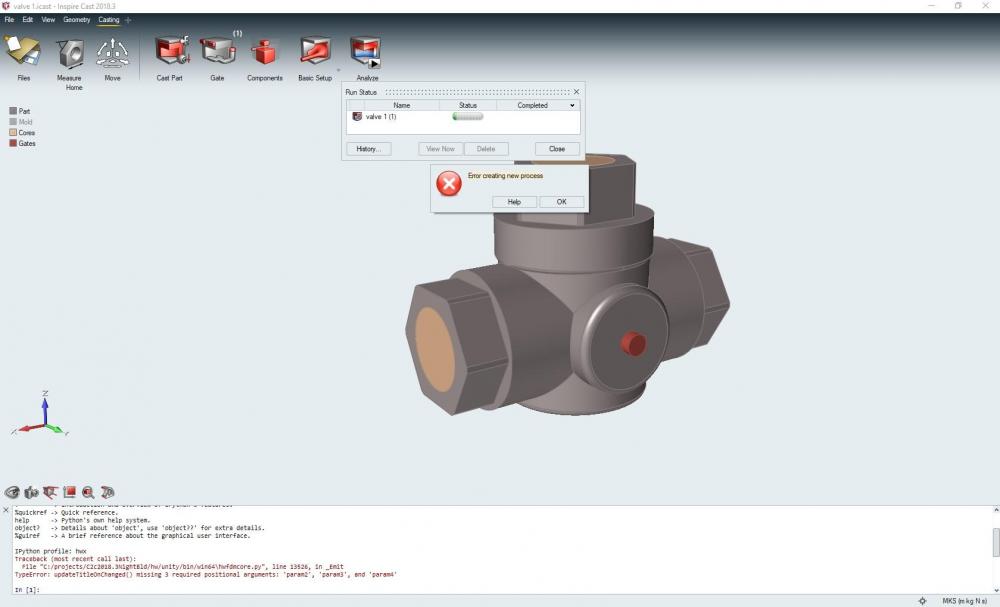Click OK in the error dialog
Viewport: 1000px width, 607px height.
coord(561,201)
